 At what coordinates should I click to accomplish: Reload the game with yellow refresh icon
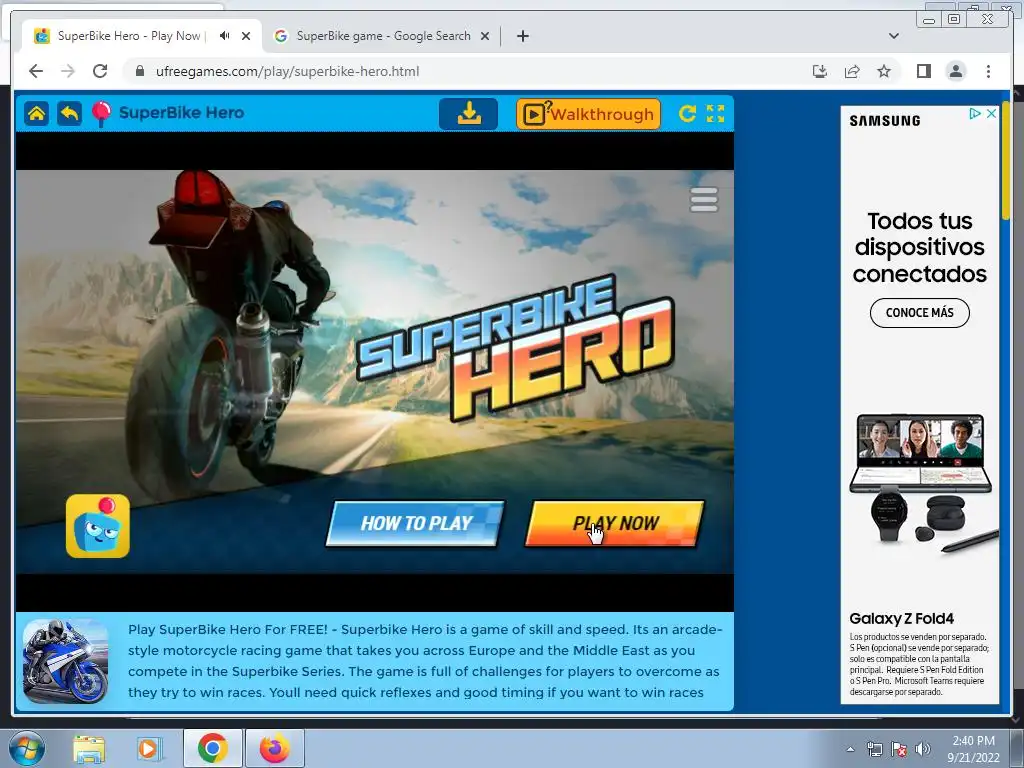click(x=687, y=114)
